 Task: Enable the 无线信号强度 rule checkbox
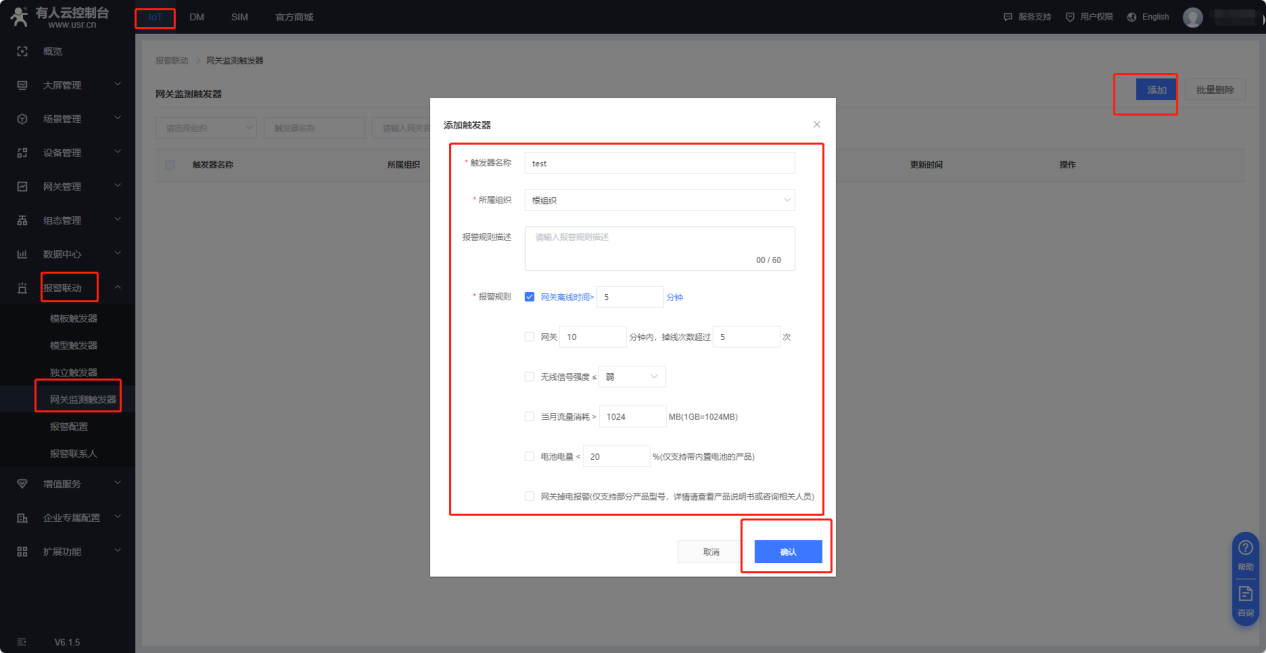coord(529,377)
